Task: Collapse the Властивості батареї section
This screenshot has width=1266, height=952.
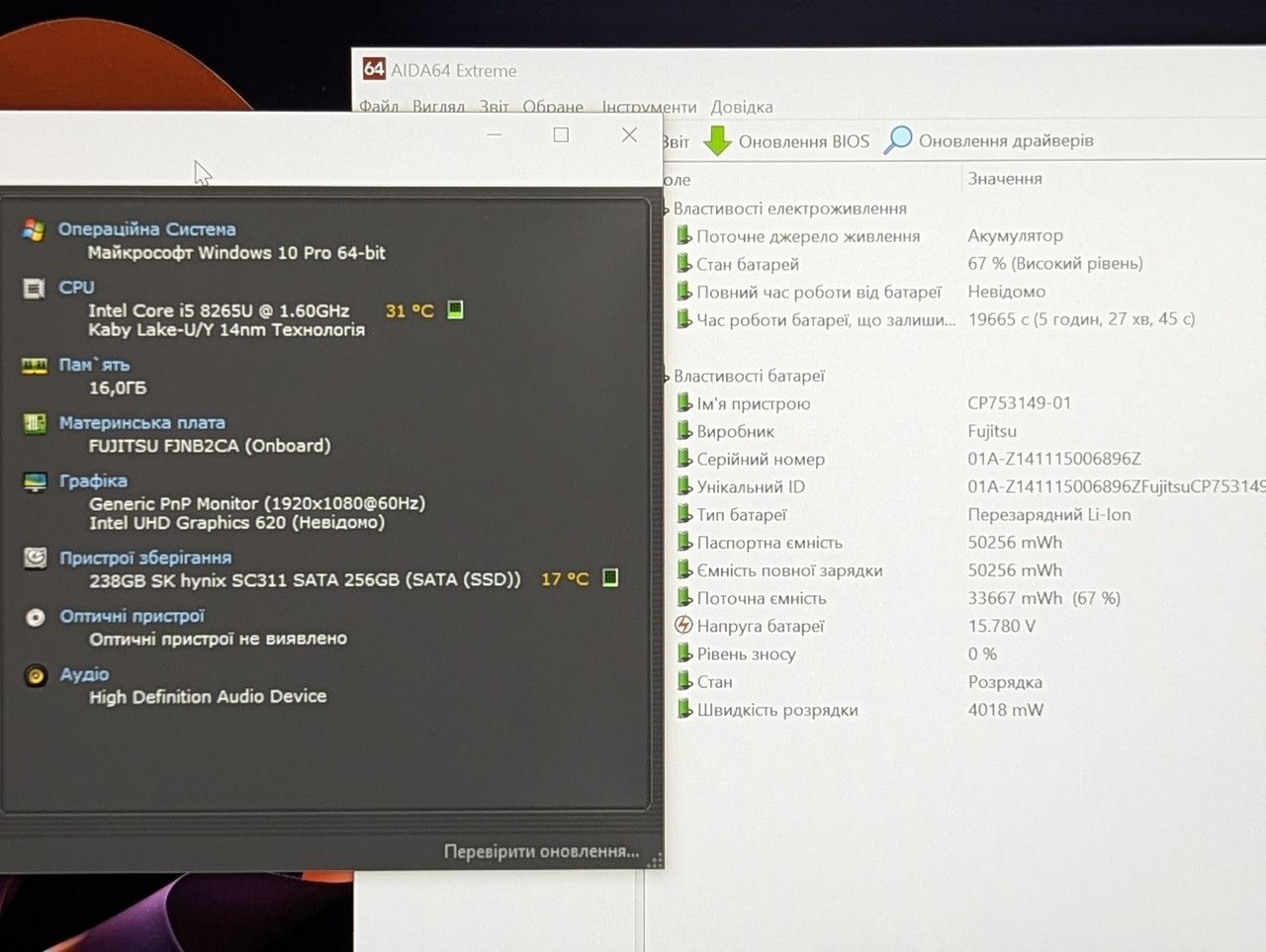Action: 667,377
